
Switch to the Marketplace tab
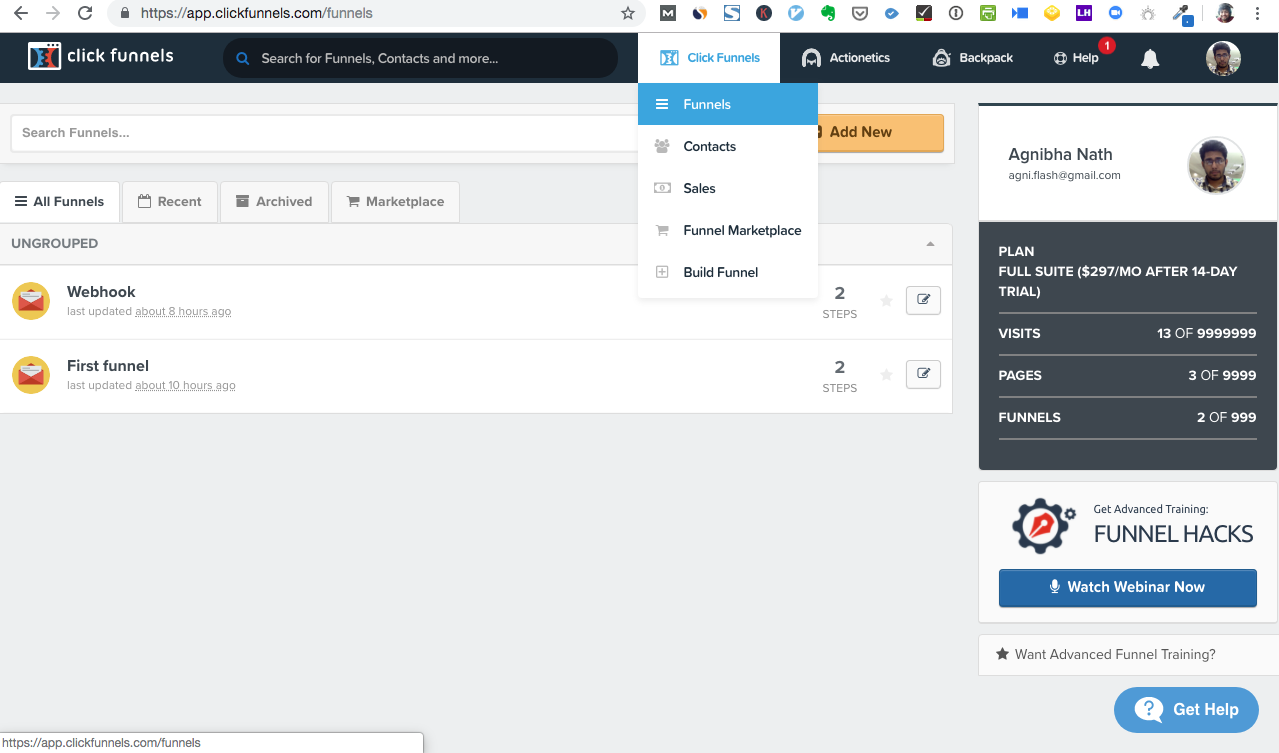click(x=395, y=201)
